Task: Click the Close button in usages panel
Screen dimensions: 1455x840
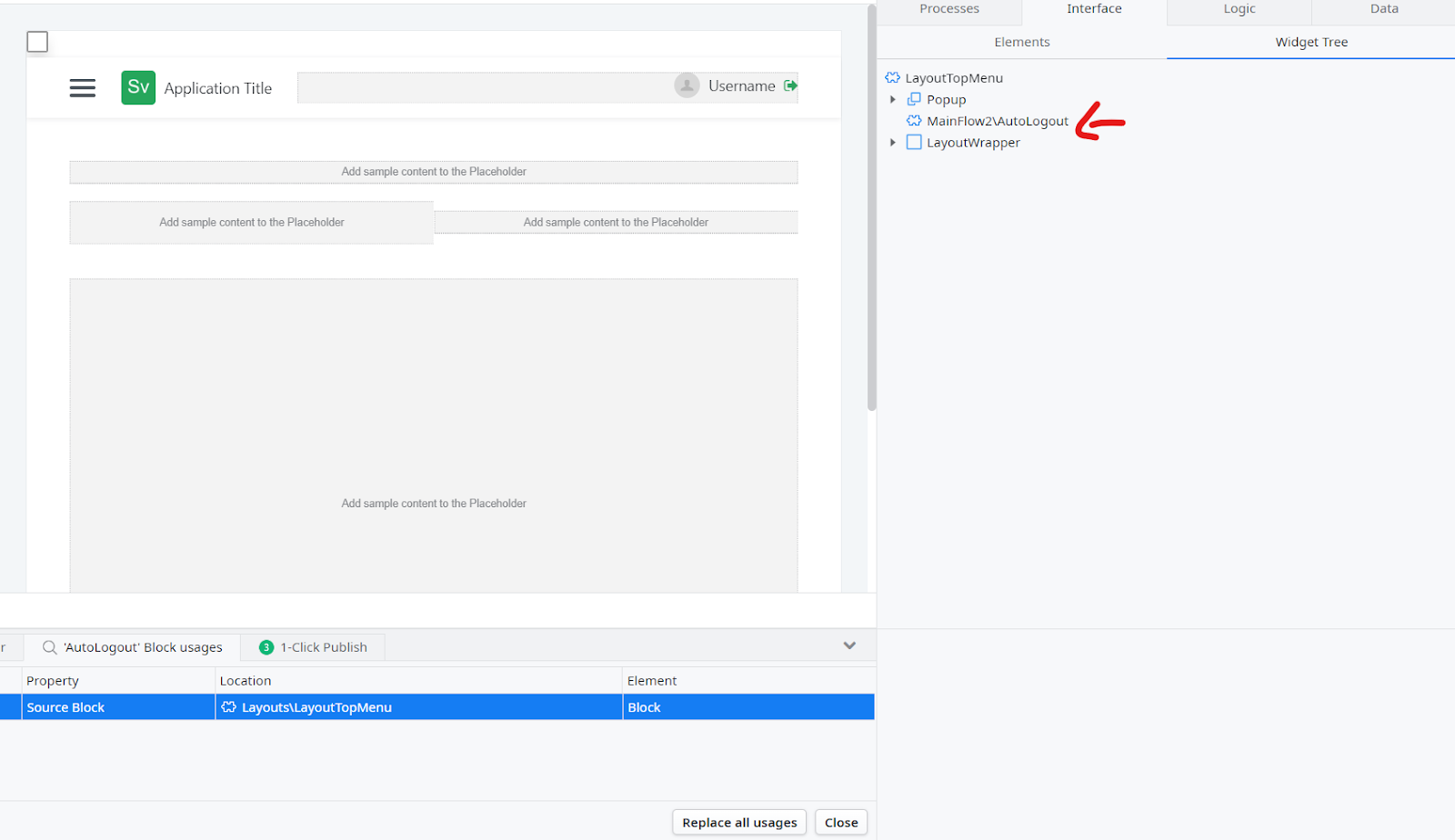Action: click(x=841, y=823)
